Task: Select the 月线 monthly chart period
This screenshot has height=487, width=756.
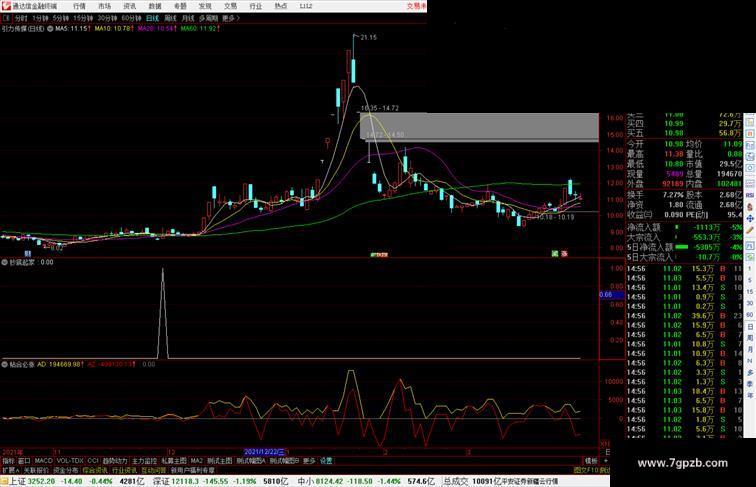Action: pos(188,18)
